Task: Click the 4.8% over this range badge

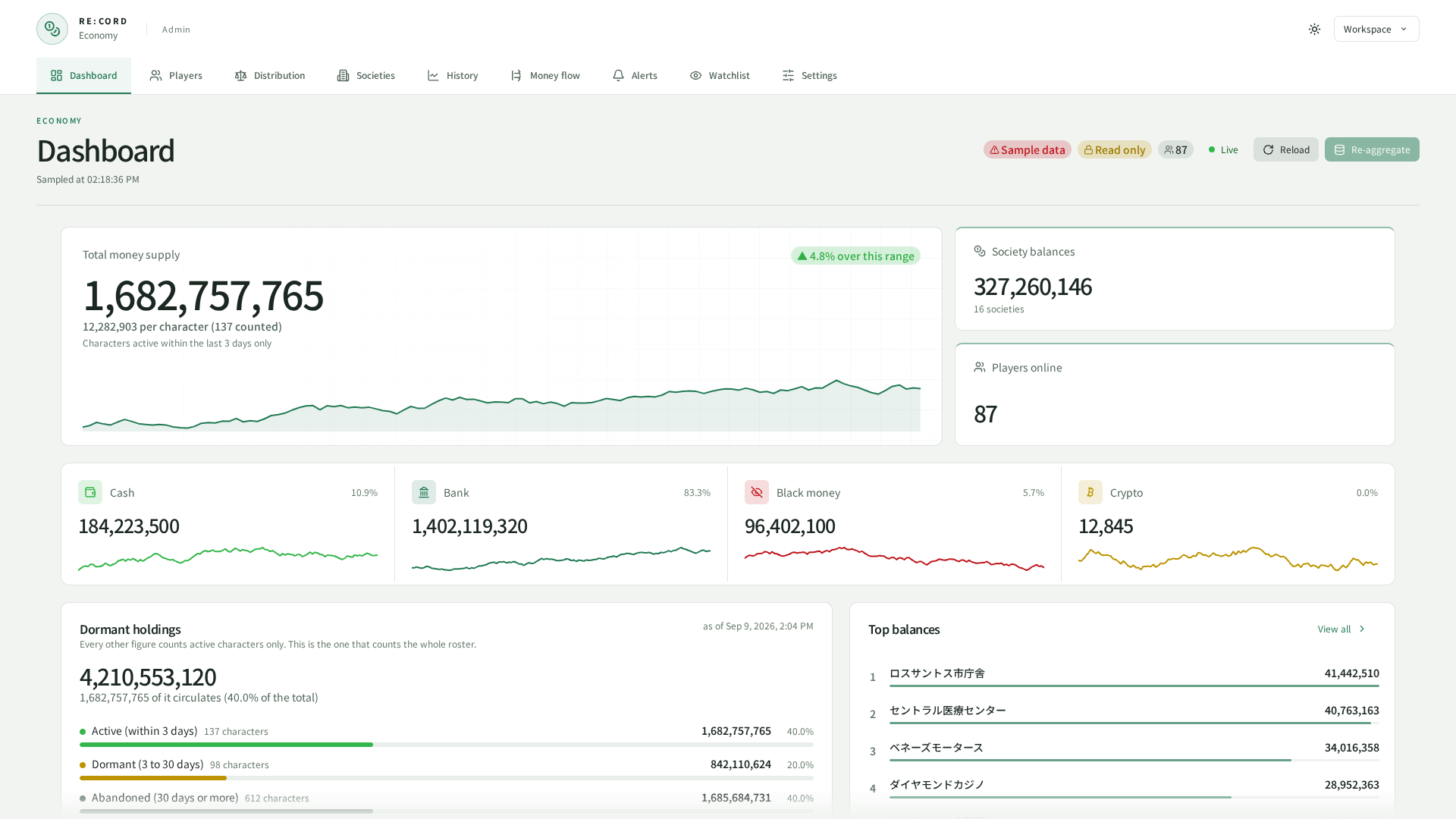Action: 855,256
